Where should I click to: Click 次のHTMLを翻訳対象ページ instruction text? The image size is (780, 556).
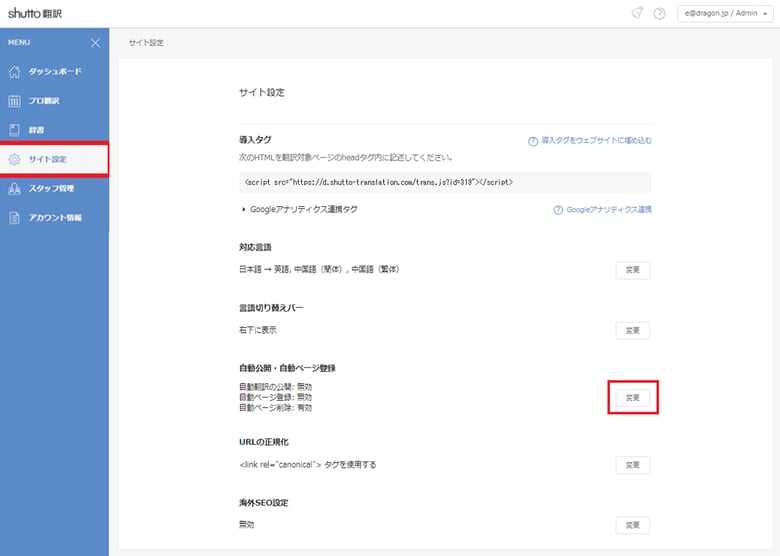(346, 158)
